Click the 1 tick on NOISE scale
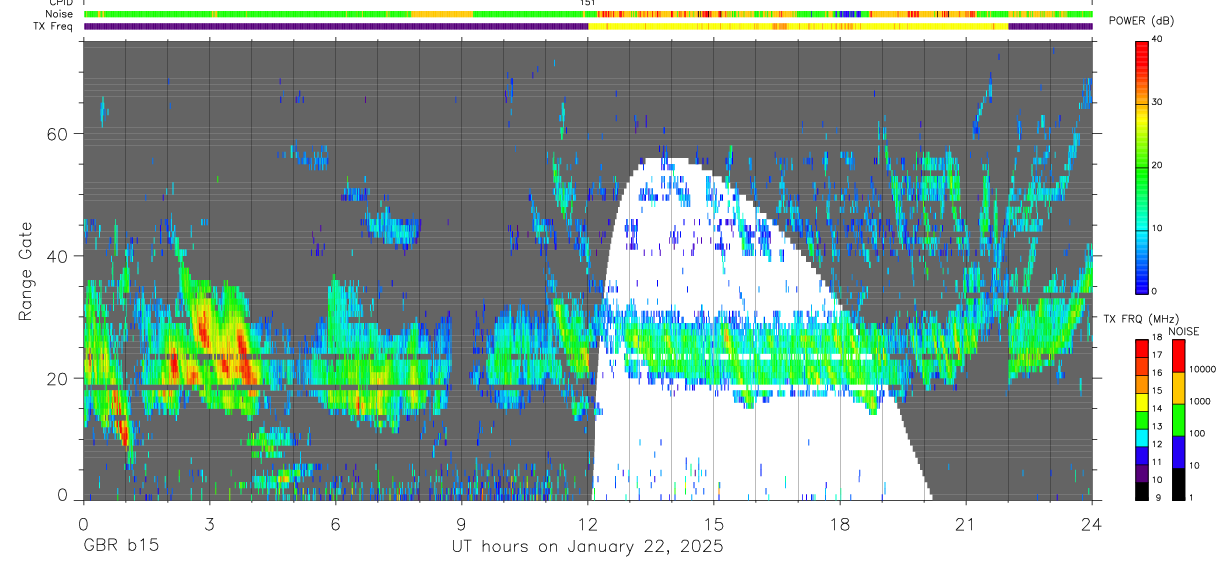This screenshot has width=1228, height=567. pyautogui.click(x=1191, y=498)
